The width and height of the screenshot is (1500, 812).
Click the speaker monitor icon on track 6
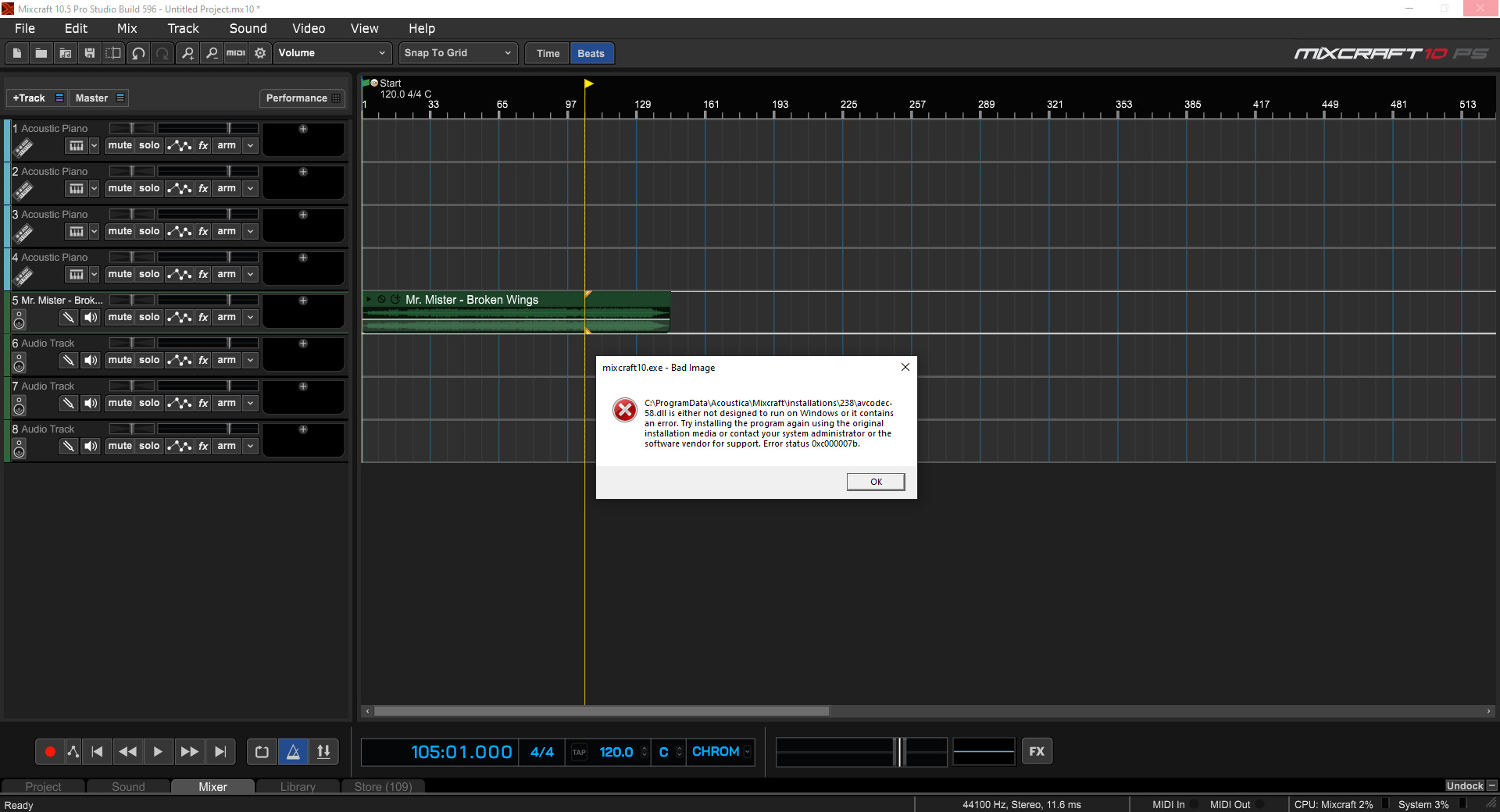coord(91,360)
